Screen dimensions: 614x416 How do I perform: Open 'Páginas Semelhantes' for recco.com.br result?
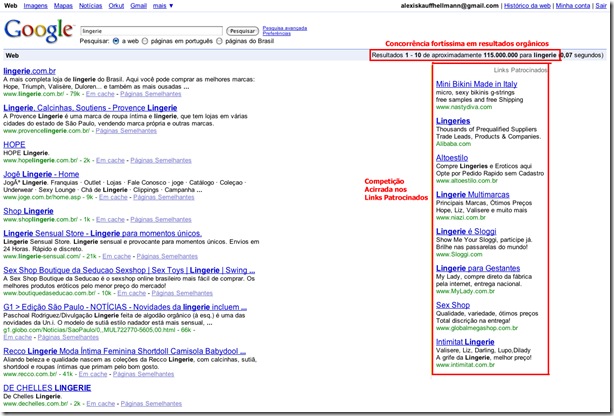point(143,374)
